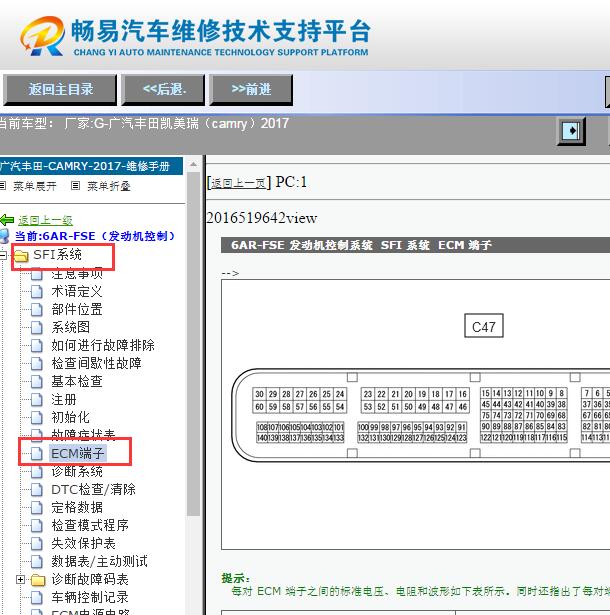610x615 pixels.
Task: Open the 定格数据 page
Action: point(77,508)
